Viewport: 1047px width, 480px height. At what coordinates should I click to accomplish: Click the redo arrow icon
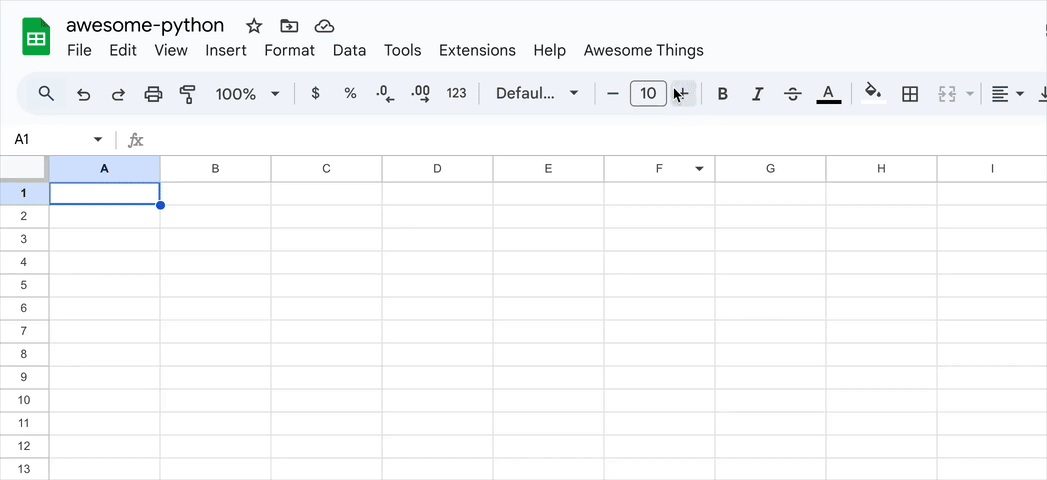[118, 94]
